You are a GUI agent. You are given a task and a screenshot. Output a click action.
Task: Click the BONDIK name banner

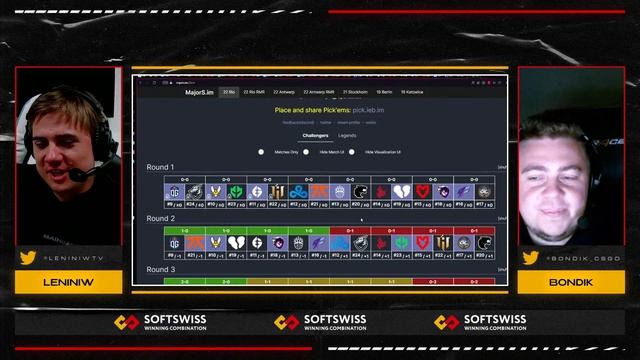(x=571, y=282)
